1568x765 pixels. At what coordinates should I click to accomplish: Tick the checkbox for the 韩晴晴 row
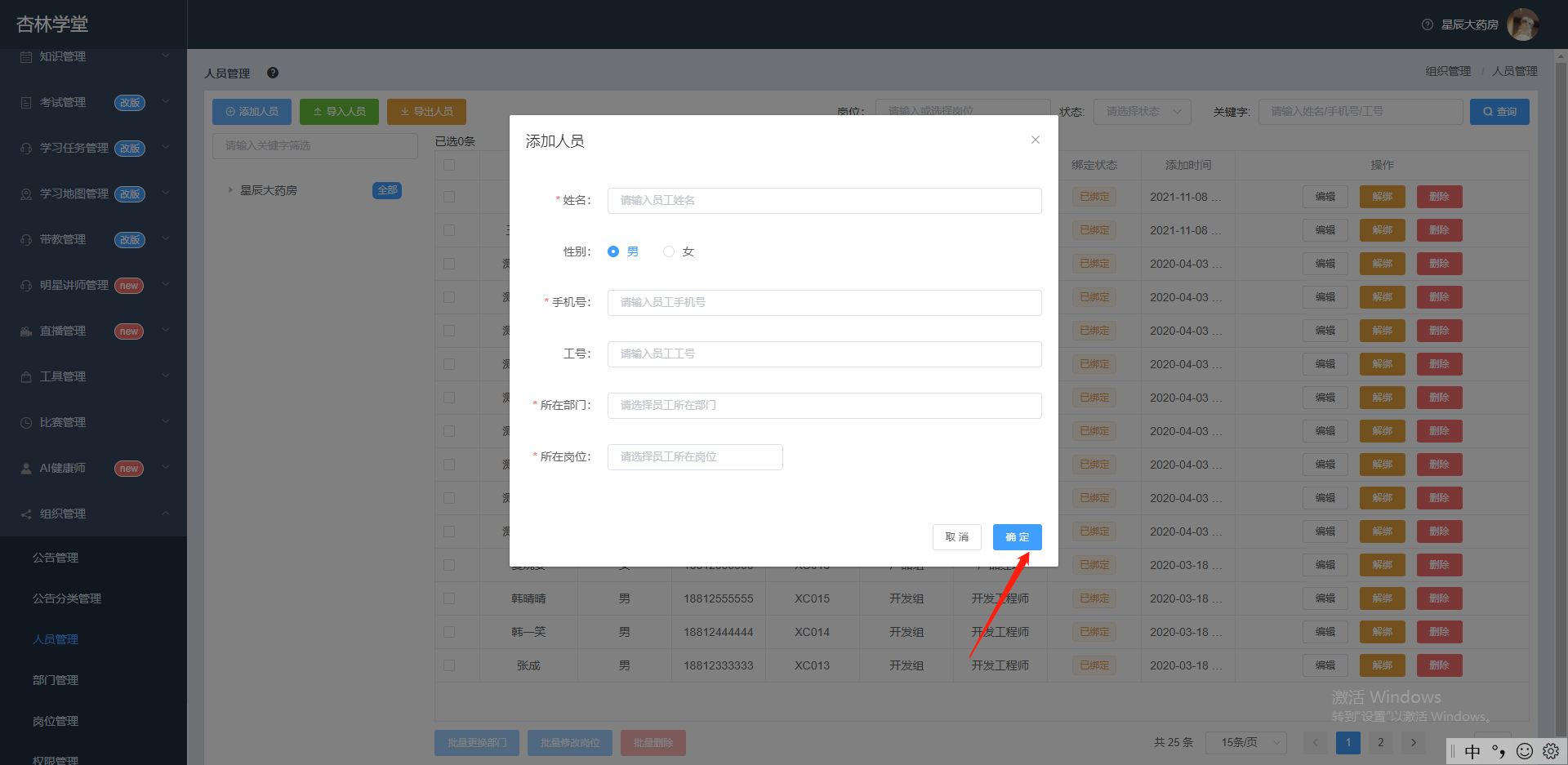(x=449, y=598)
